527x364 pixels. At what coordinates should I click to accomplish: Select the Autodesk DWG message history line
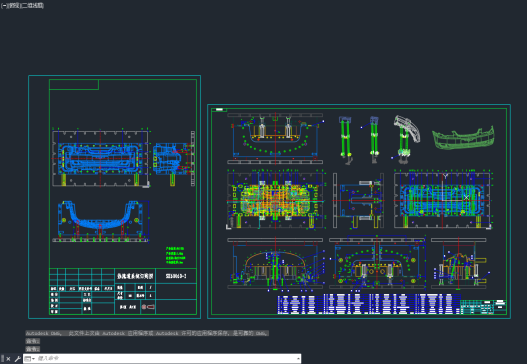coord(147,333)
